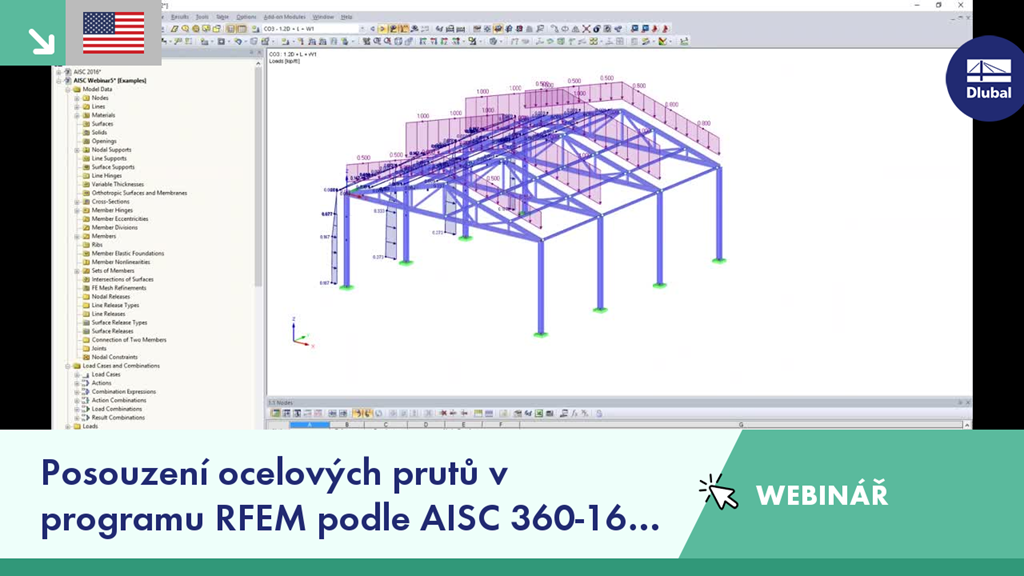Click red delete-row icon in table toolbar
The height and width of the screenshot is (576, 1024).
(443, 413)
